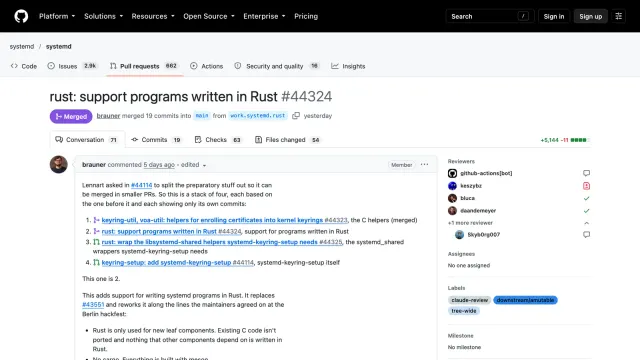Screen dimensions: 640x360
Task: Go to the Pricing page
Action: [306, 16]
